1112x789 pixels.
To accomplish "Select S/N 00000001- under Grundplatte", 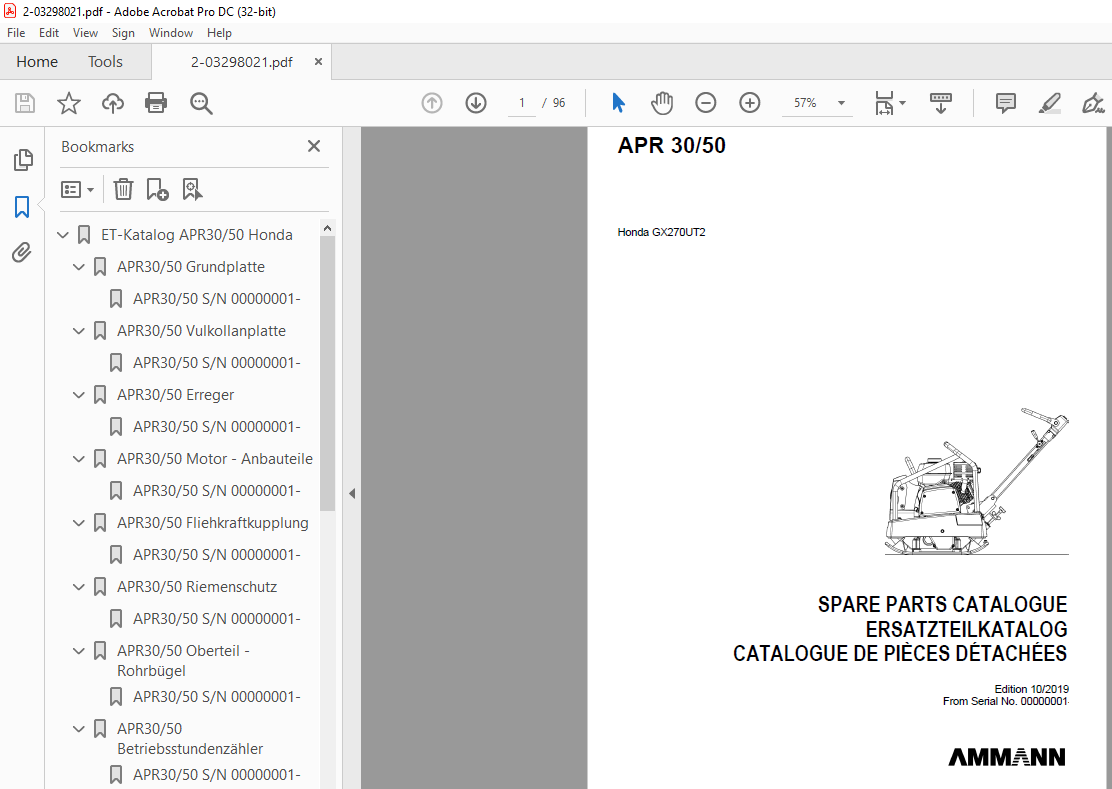I will 217,299.
